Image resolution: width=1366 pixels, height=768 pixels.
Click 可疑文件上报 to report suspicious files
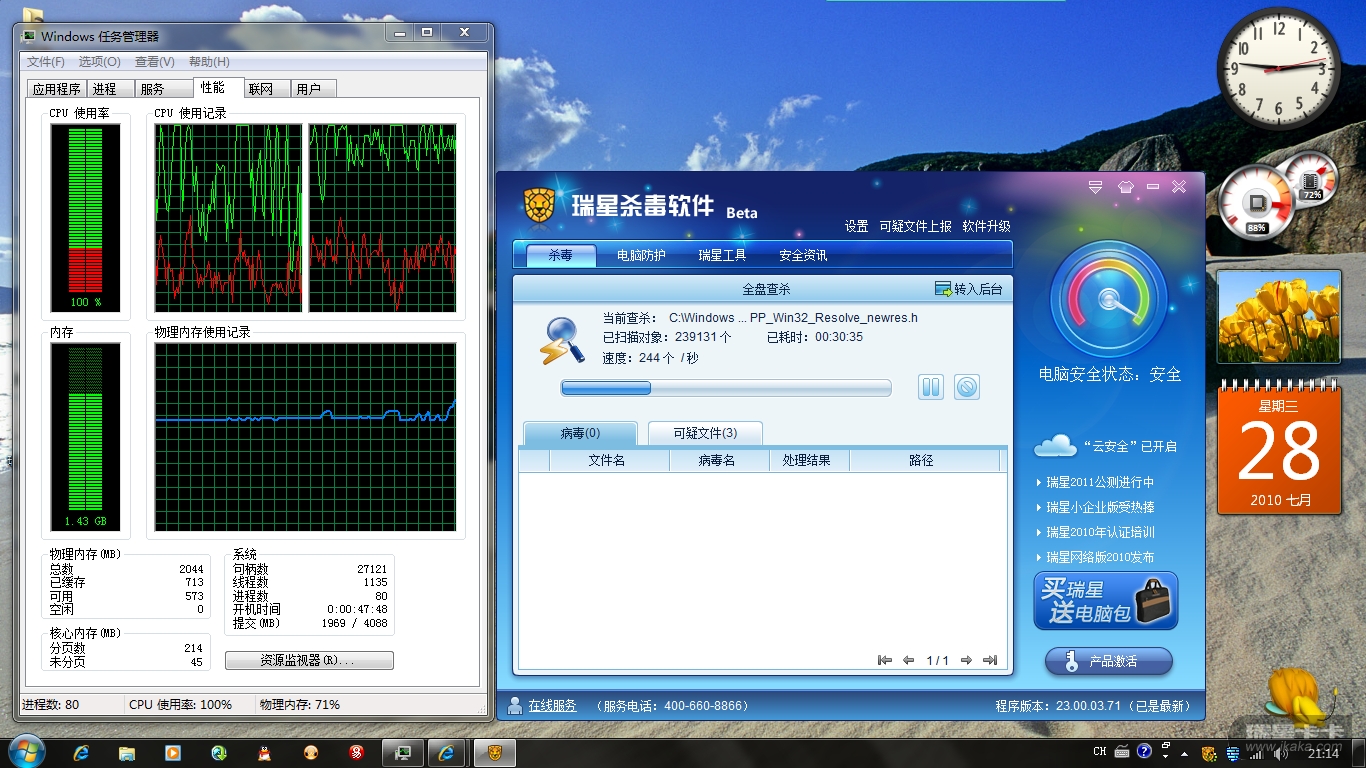point(916,227)
